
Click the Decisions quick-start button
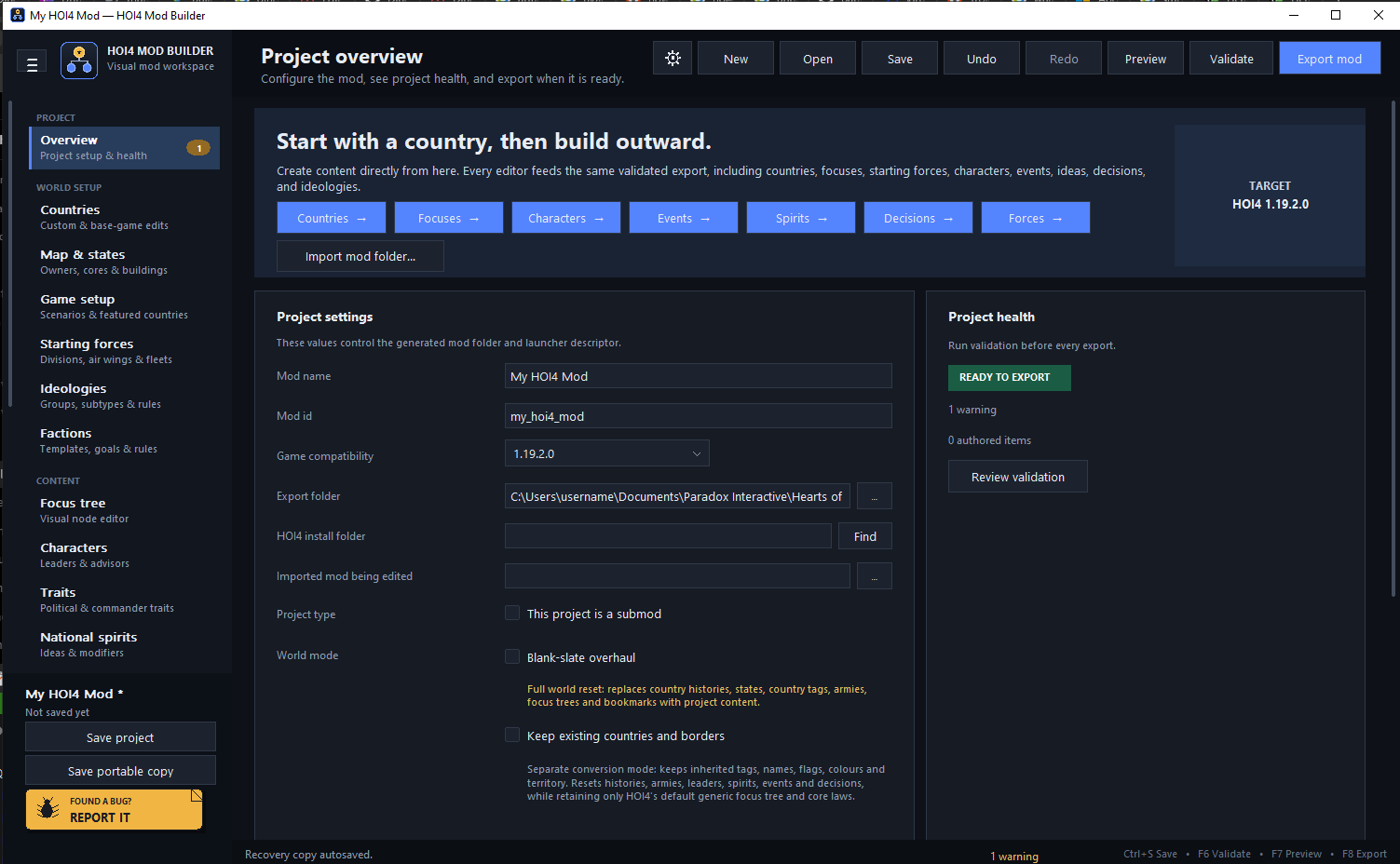tap(918, 218)
